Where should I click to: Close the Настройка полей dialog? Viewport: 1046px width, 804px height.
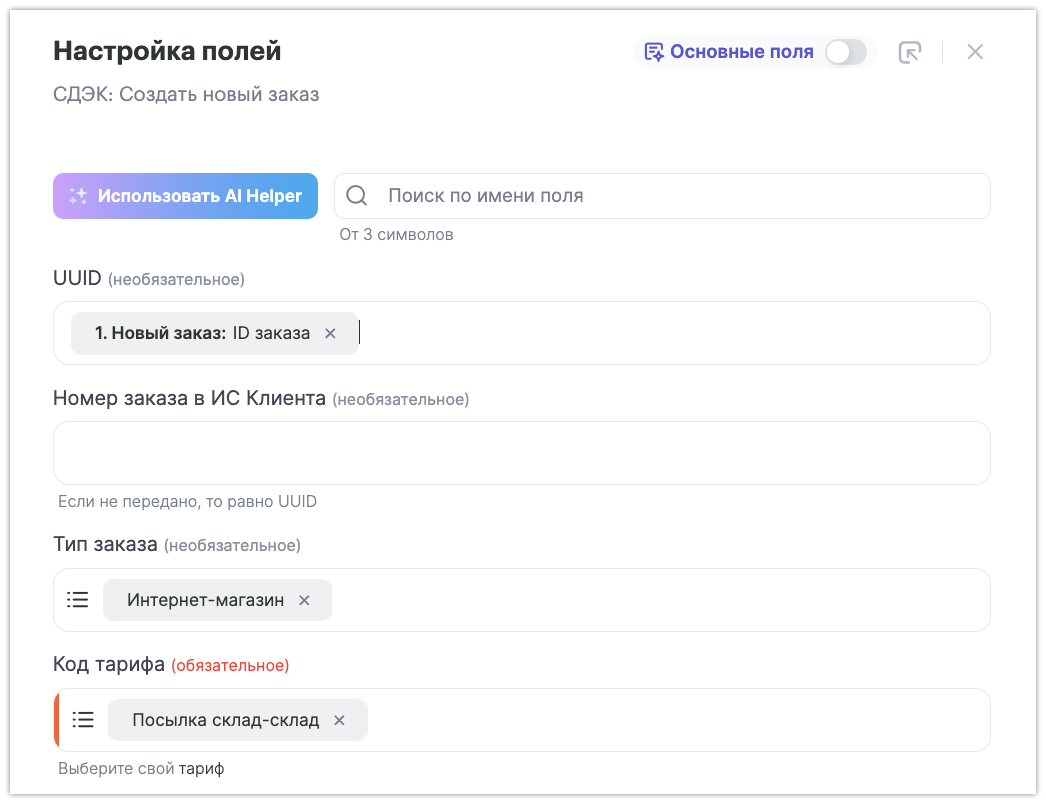pyautogui.click(x=975, y=52)
